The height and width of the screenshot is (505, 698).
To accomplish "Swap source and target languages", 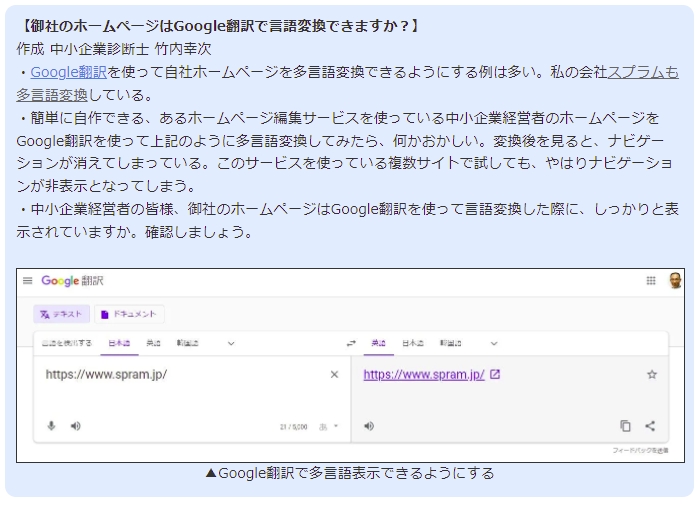I will (x=351, y=343).
